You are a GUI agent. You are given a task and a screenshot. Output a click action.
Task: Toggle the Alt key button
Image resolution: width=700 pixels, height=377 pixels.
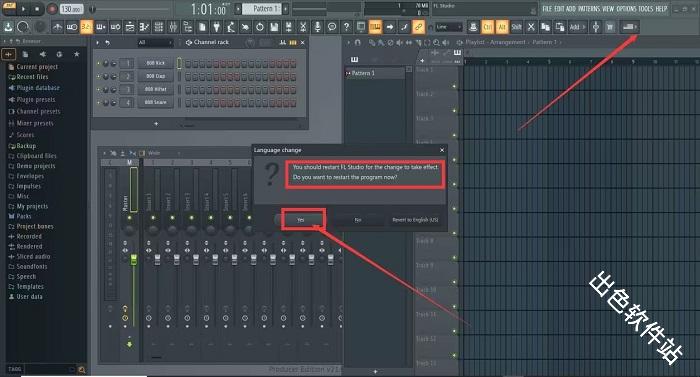tap(502, 27)
